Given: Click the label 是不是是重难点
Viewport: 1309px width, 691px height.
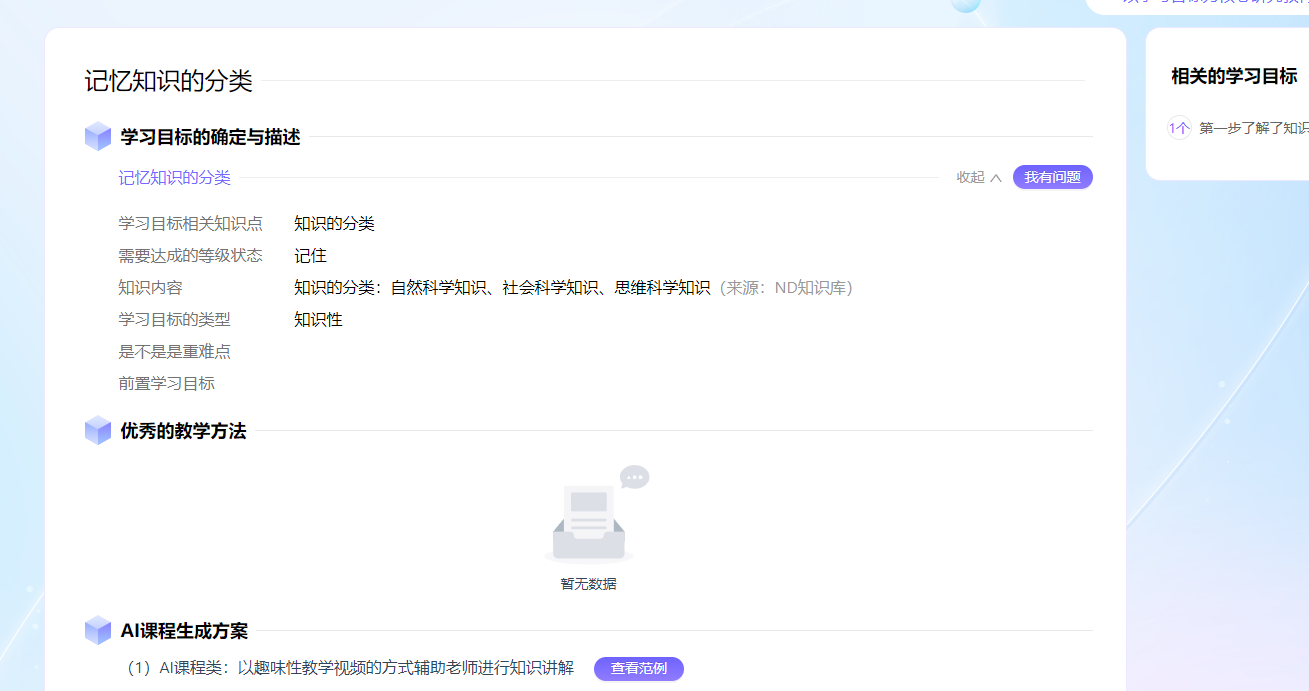Looking at the screenshot, I should tap(174, 352).
